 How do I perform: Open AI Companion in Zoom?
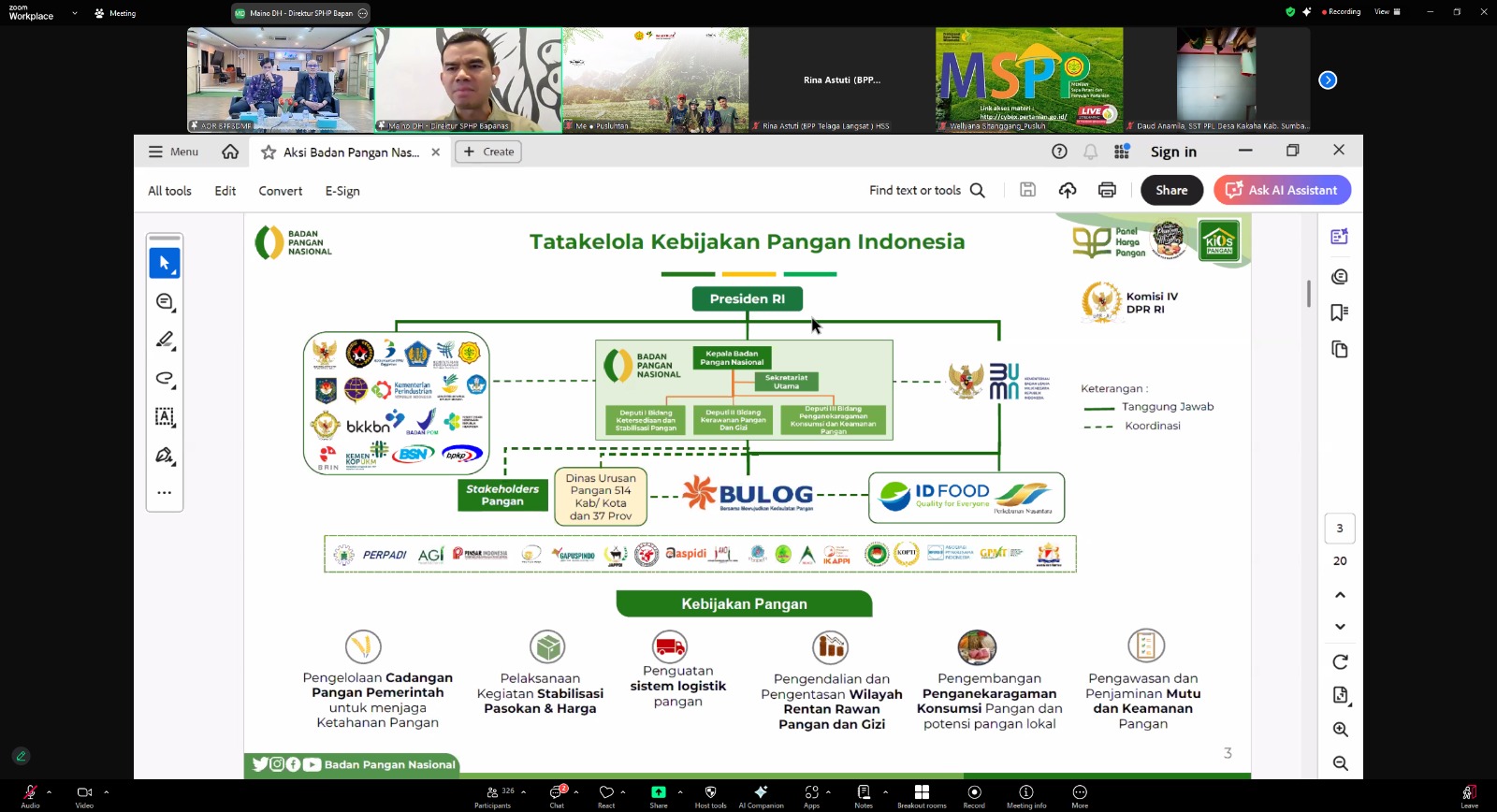pyautogui.click(x=761, y=795)
